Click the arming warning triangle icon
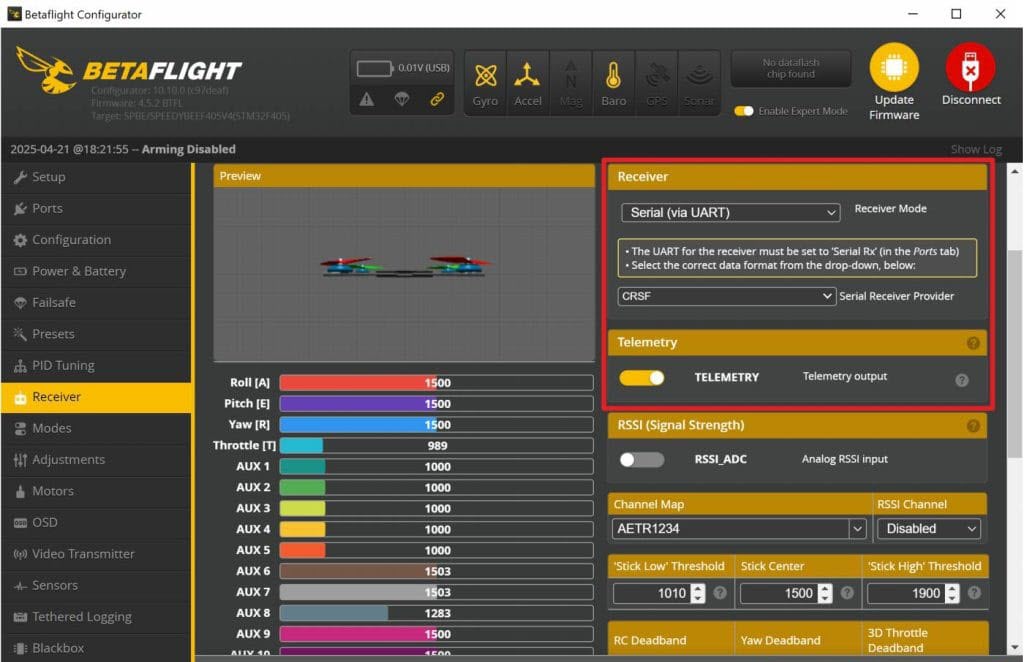Image resolution: width=1026 pixels, height=662 pixels. click(x=366, y=99)
